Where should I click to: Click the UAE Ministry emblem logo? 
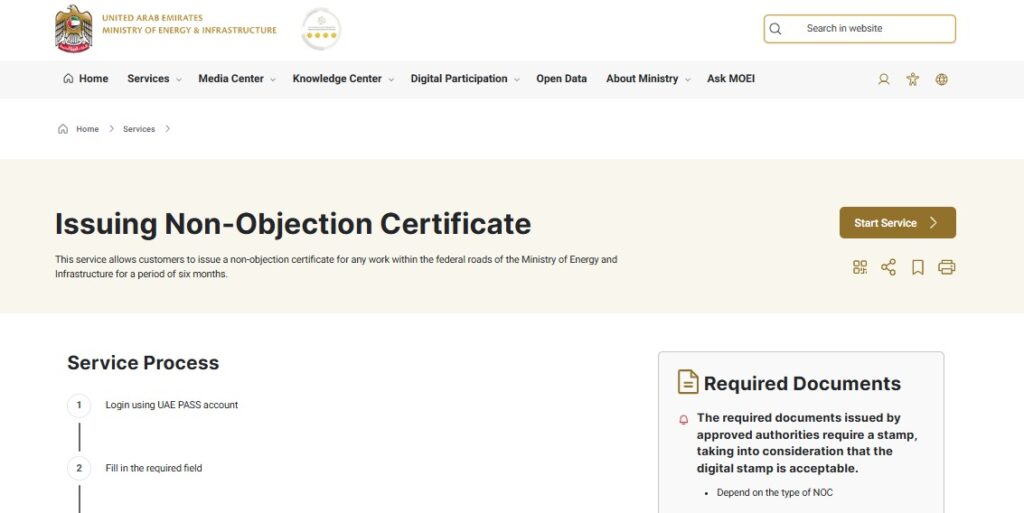74,29
